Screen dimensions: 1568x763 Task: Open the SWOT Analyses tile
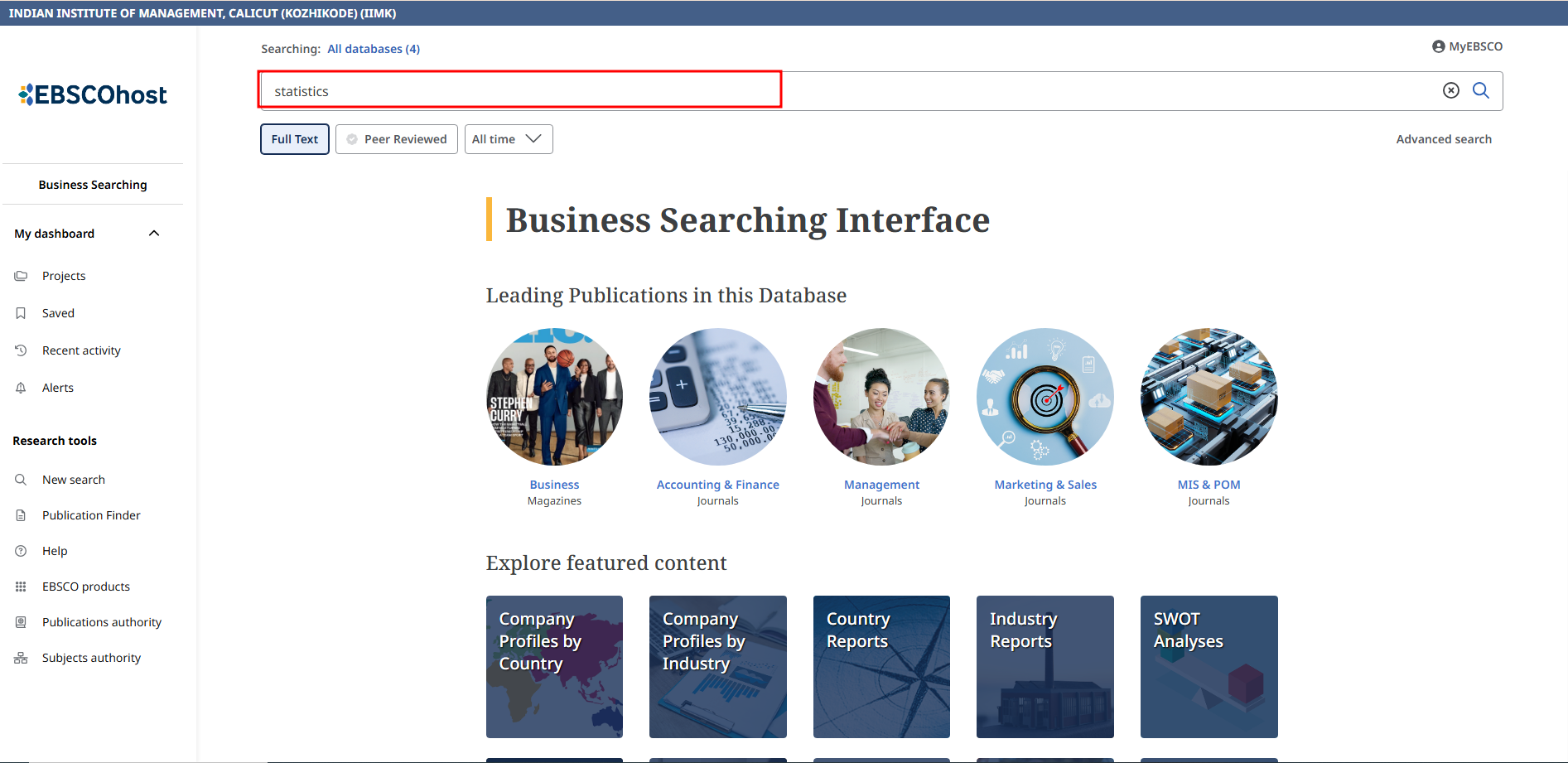click(1209, 666)
